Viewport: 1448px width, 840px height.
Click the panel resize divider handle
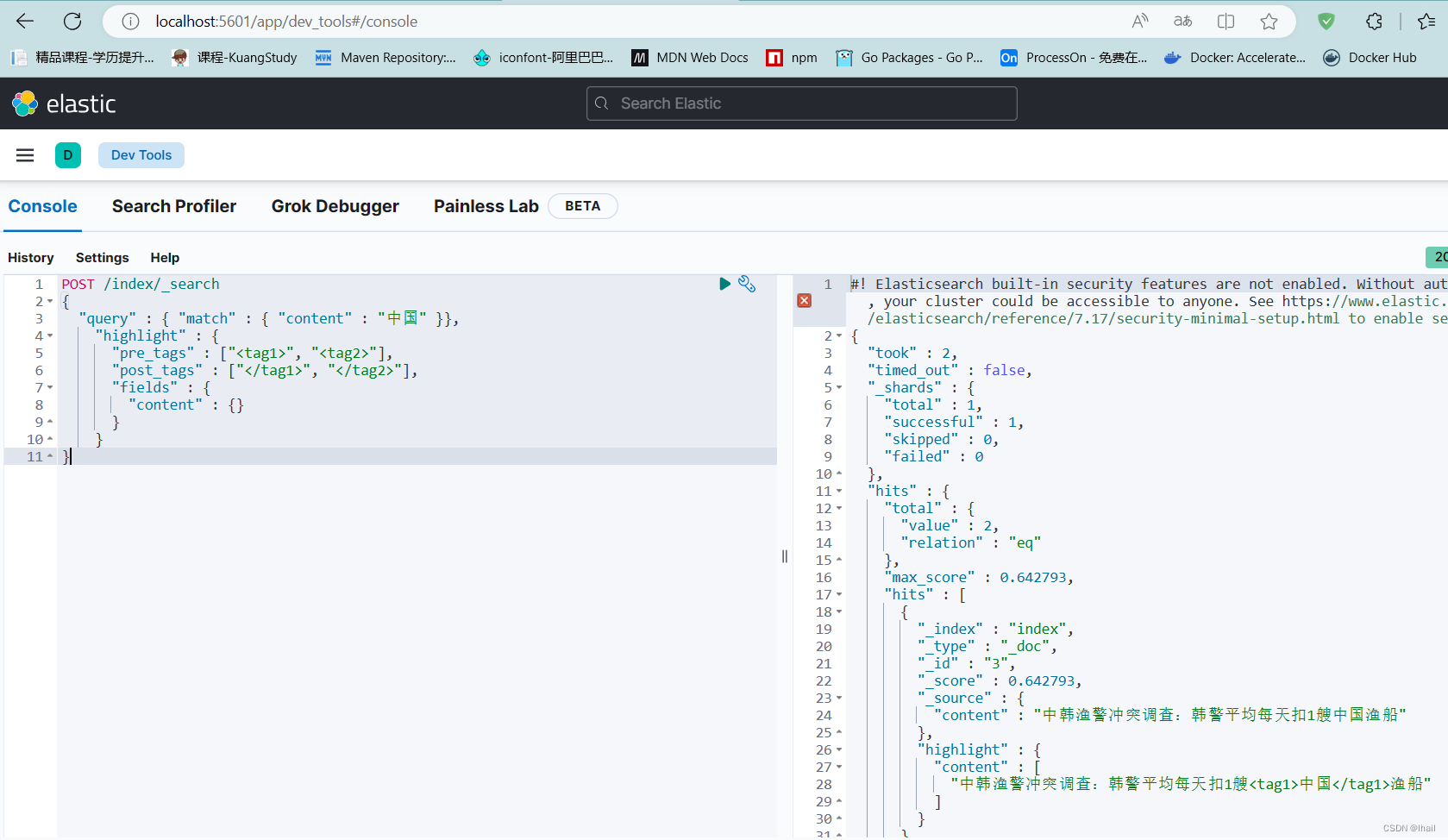click(785, 556)
